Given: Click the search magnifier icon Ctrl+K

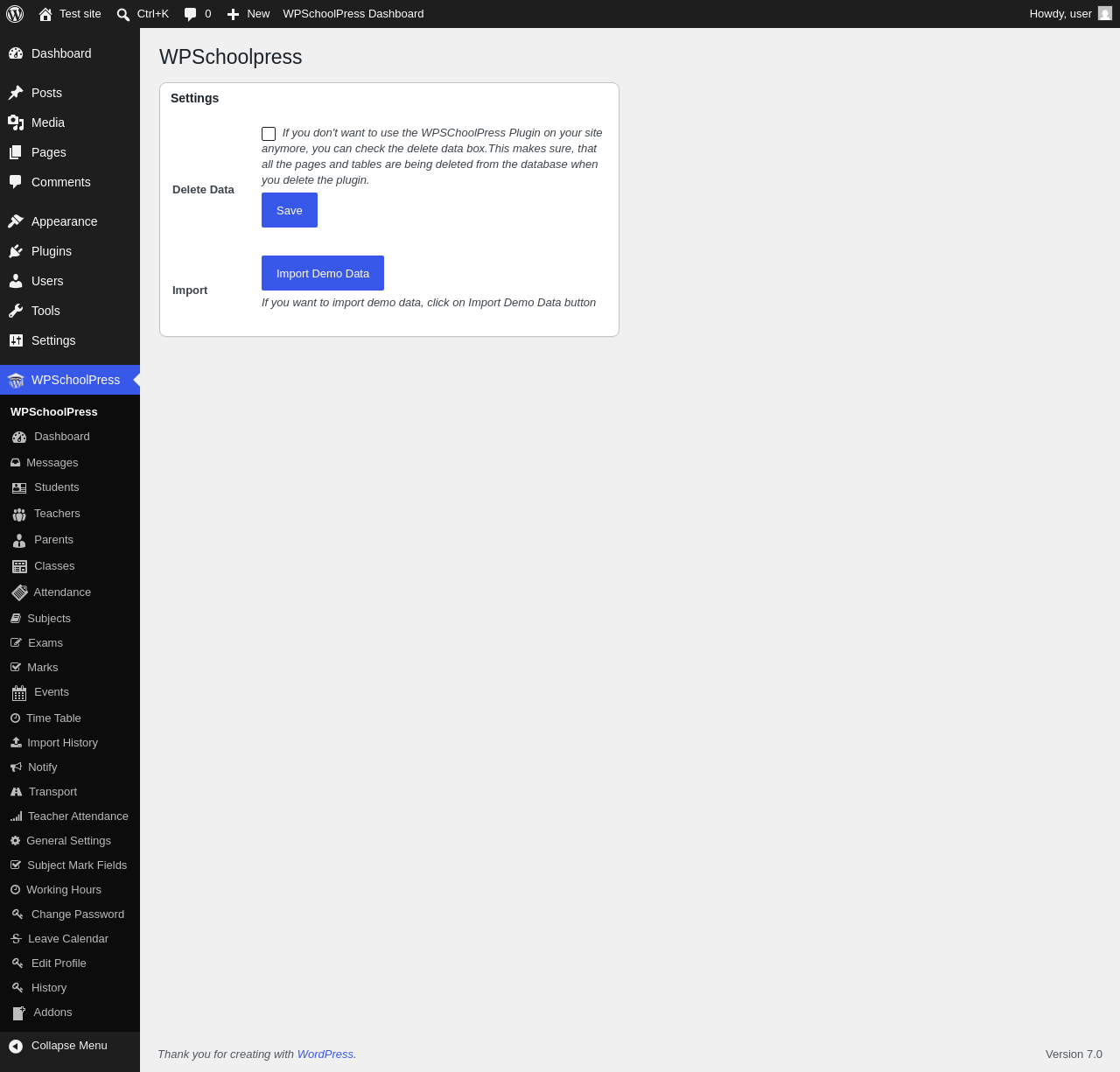Looking at the screenshot, I should click(123, 14).
